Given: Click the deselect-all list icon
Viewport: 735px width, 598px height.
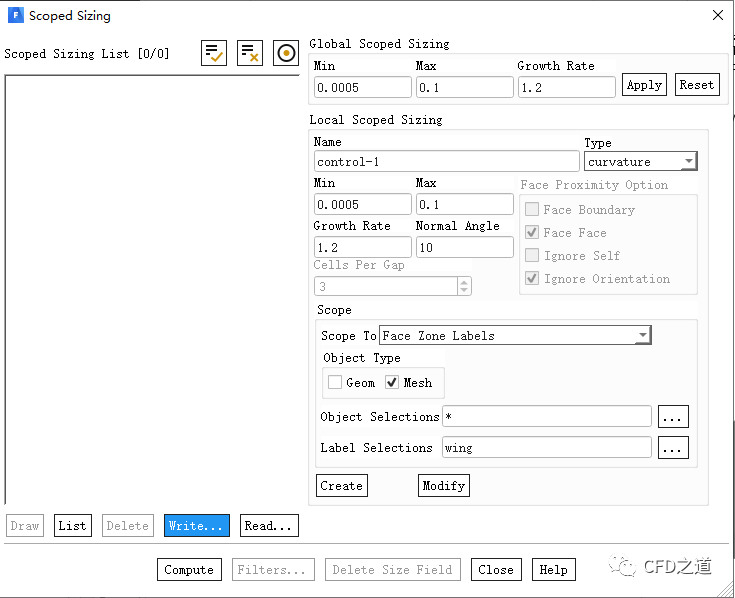Looking at the screenshot, I should (x=250, y=54).
